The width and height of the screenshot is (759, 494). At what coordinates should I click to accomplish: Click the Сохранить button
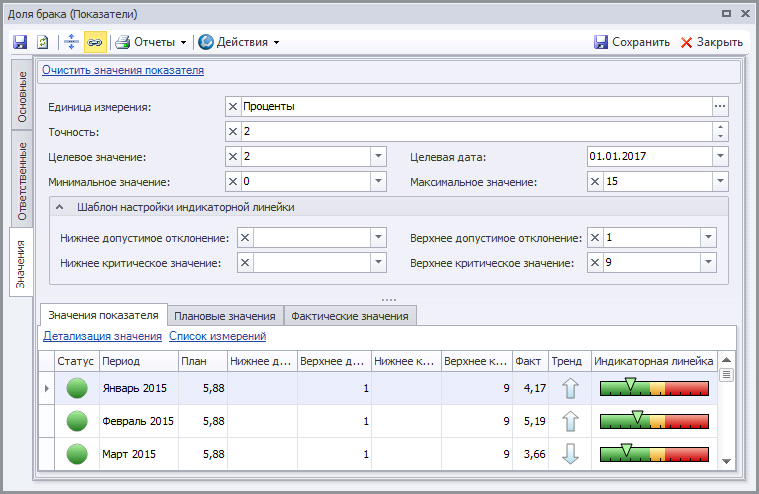632,42
